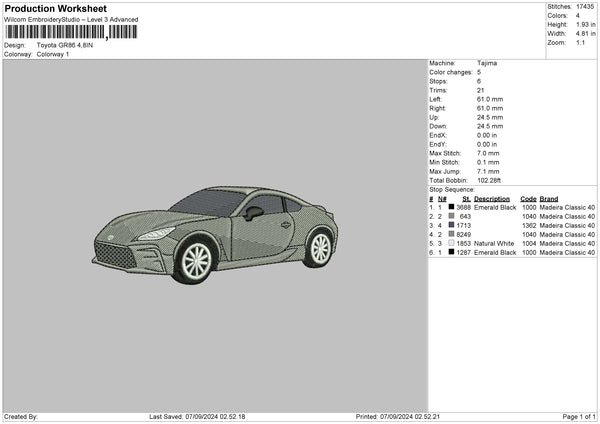
Task: Select the Brand column header
Action: [550, 198]
